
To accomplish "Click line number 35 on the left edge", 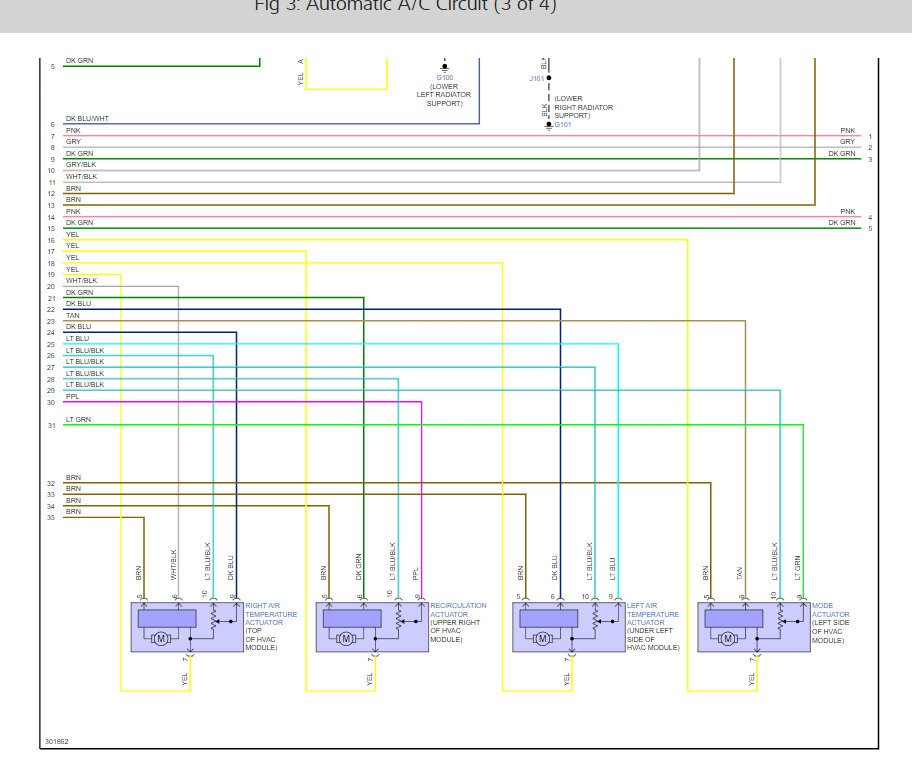I will 51,518.
